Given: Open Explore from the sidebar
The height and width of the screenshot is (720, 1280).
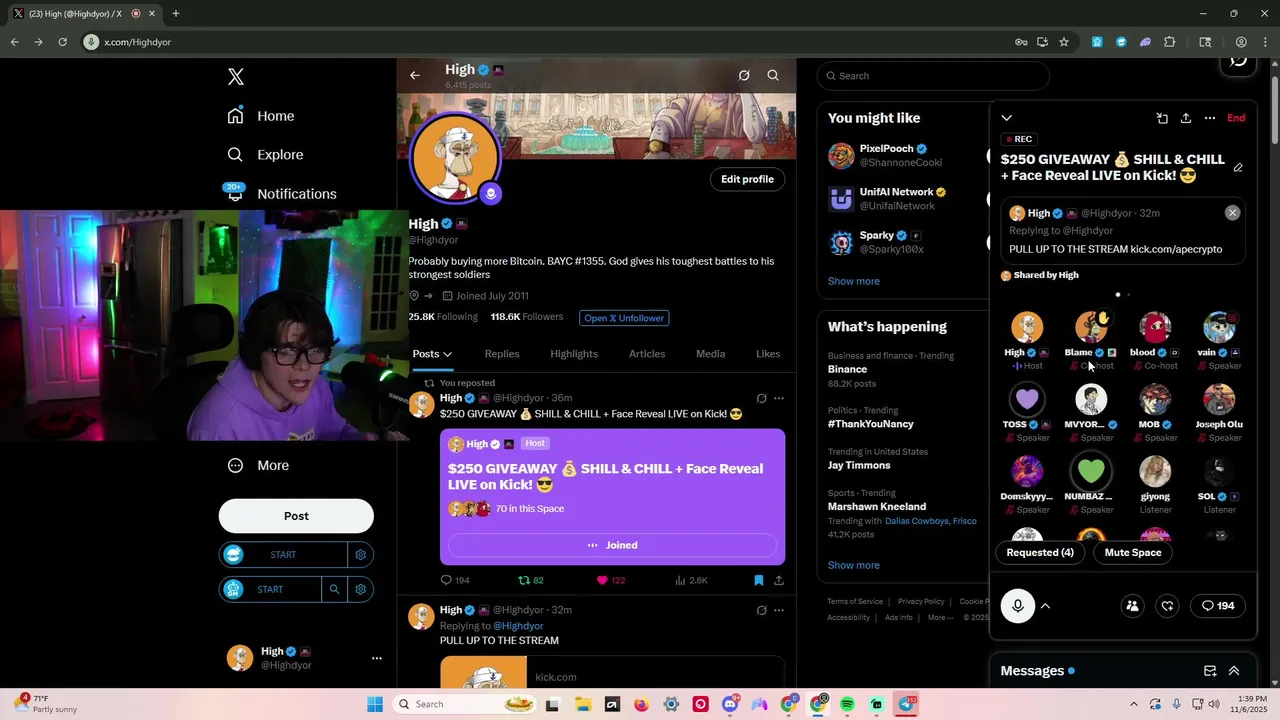Looking at the screenshot, I should tap(265, 155).
